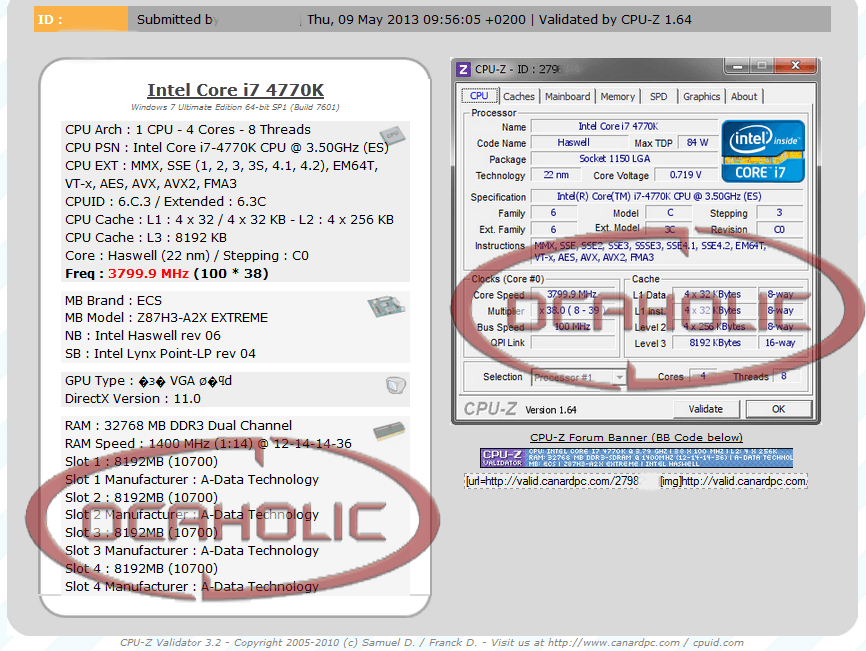Open the SPD tab

click(x=658, y=96)
